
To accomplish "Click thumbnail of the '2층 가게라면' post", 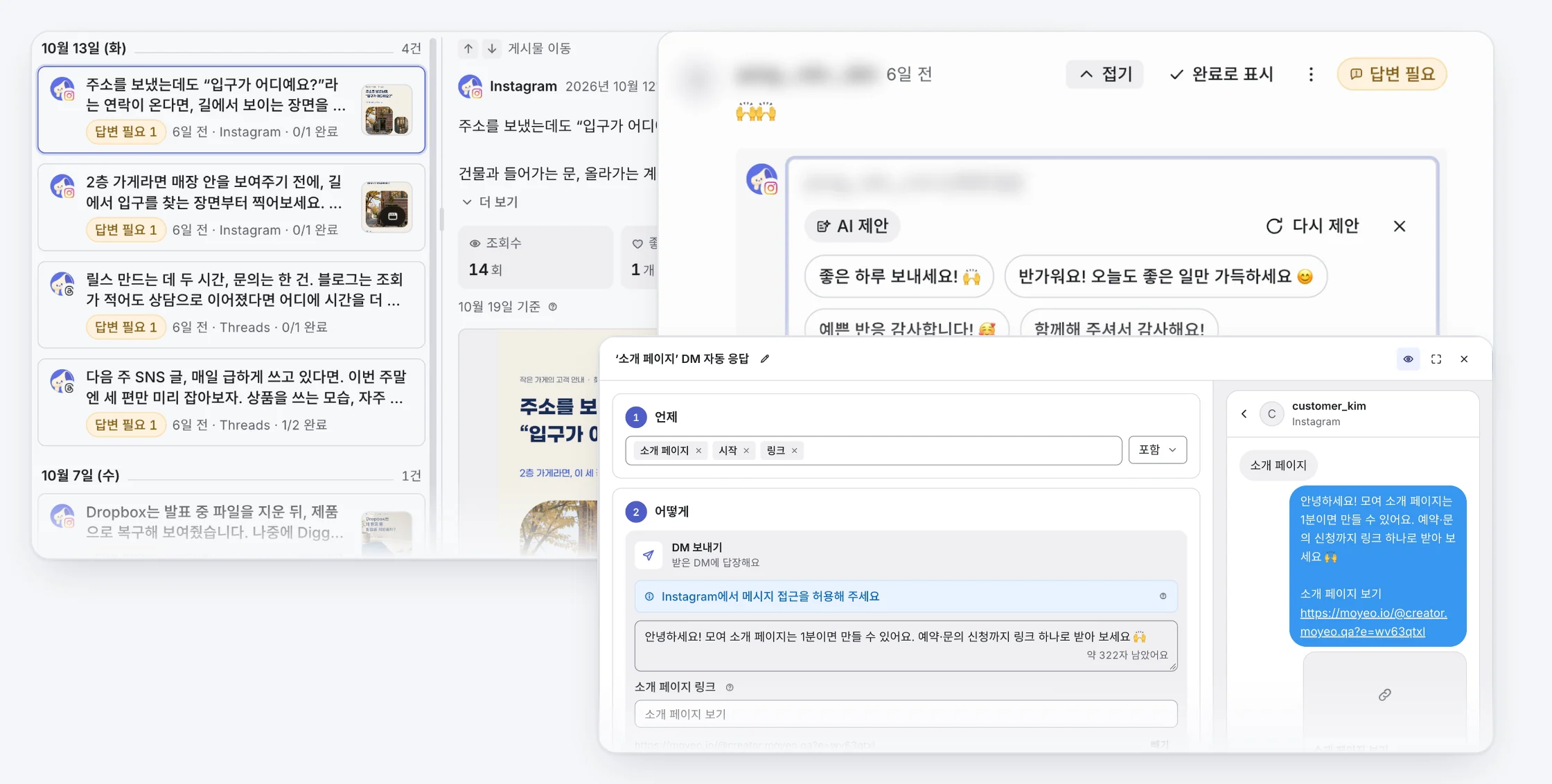I will pos(387,207).
